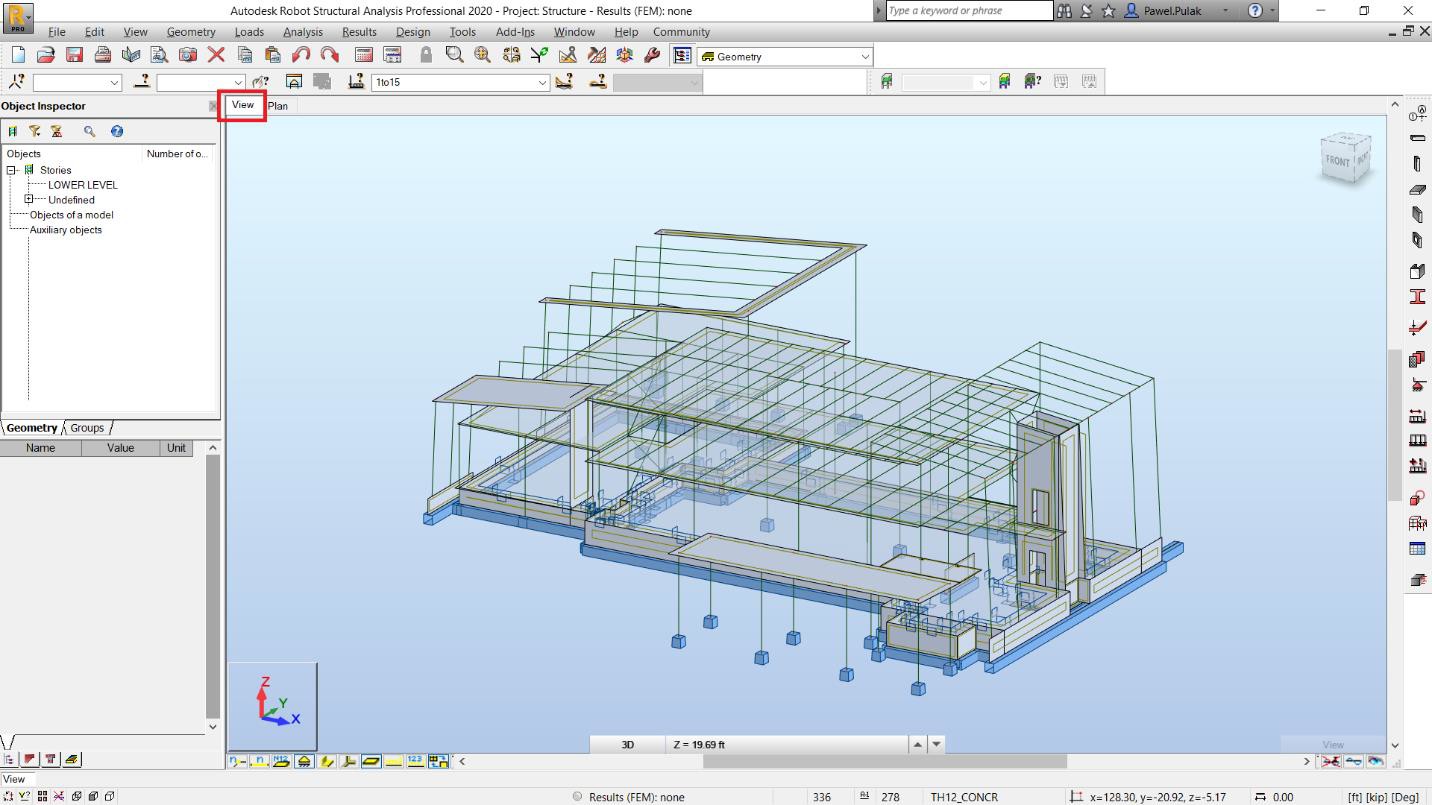
Task: Toggle node numbers display in bottom toolbar
Action: point(237,761)
